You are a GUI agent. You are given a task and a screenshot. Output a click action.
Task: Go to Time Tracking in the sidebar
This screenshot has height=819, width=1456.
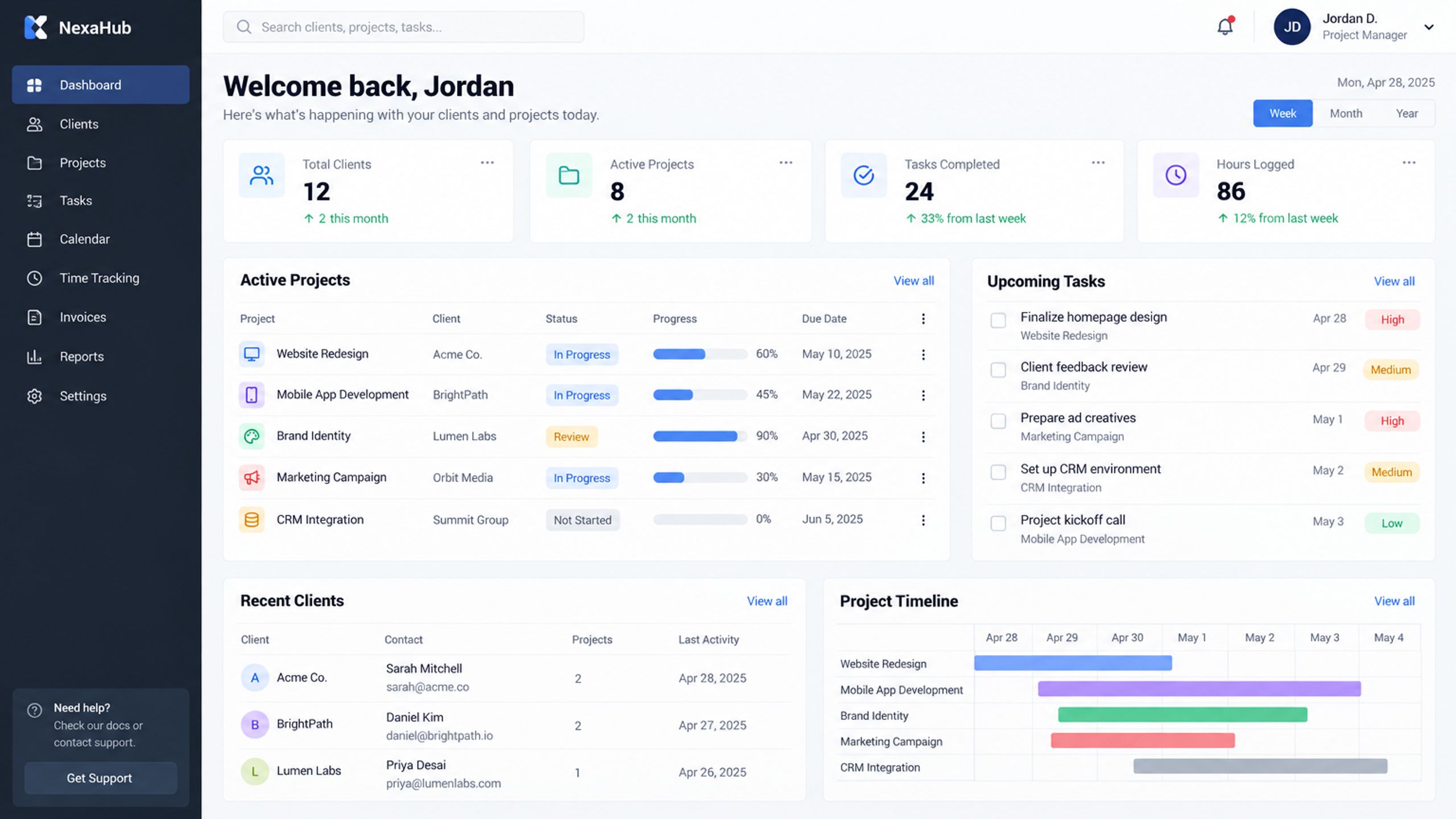pos(101,278)
